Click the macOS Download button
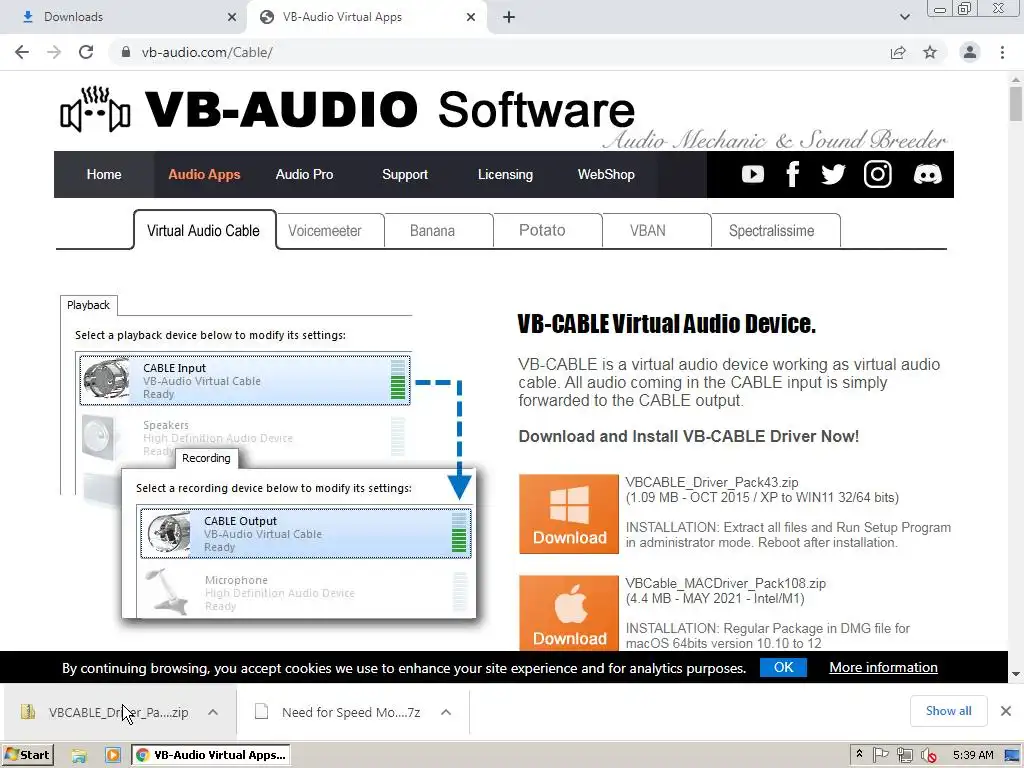1024x768 pixels. [x=569, y=613]
